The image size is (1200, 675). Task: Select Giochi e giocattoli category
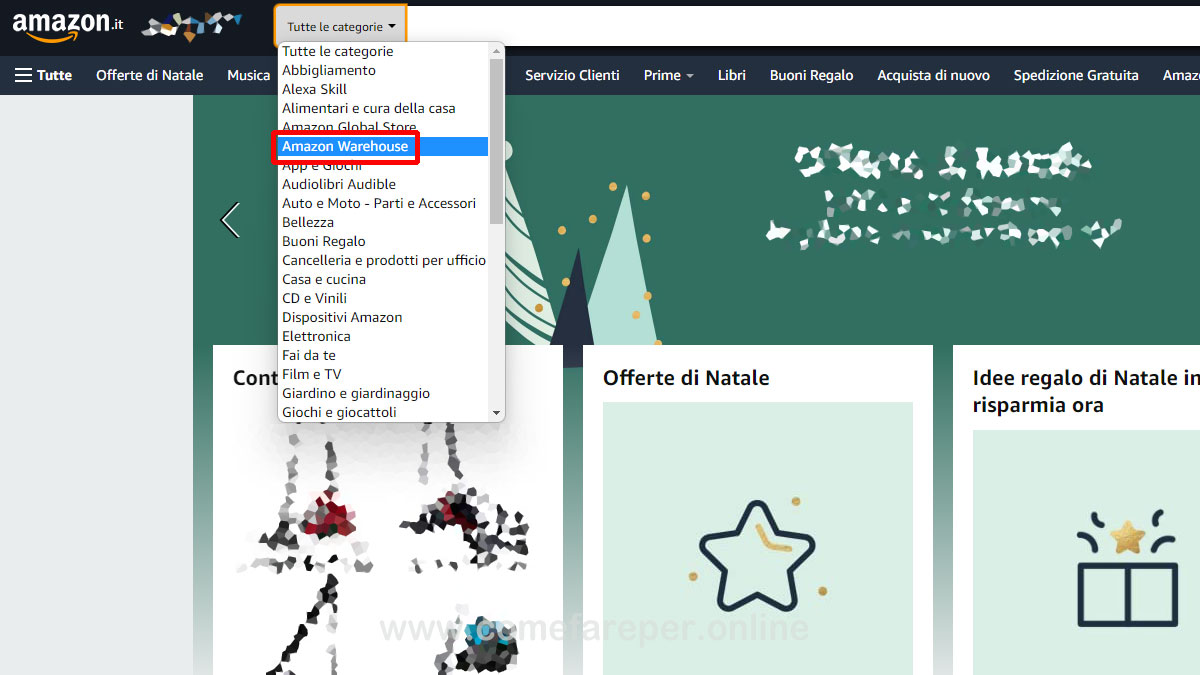pyautogui.click(x=339, y=412)
